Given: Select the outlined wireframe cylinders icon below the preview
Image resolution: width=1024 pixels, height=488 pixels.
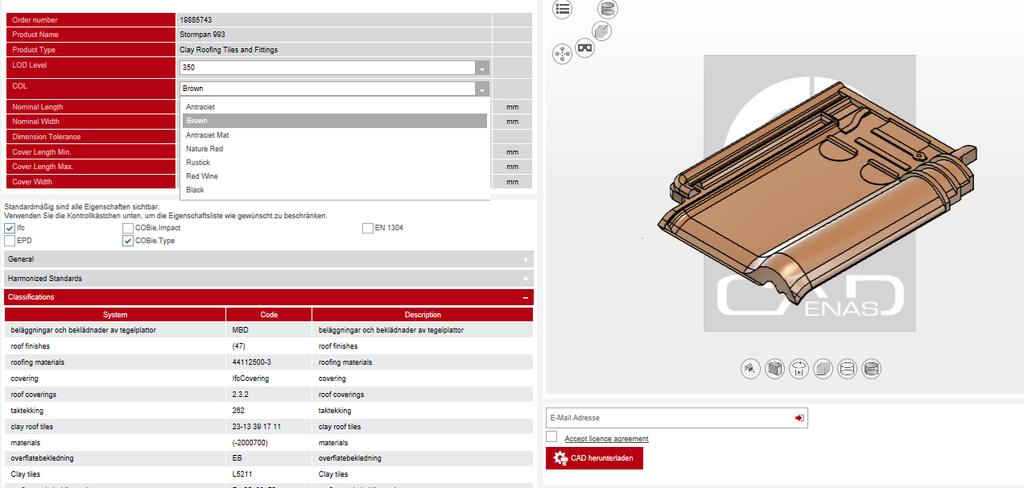Looking at the screenshot, I should pos(847,368).
